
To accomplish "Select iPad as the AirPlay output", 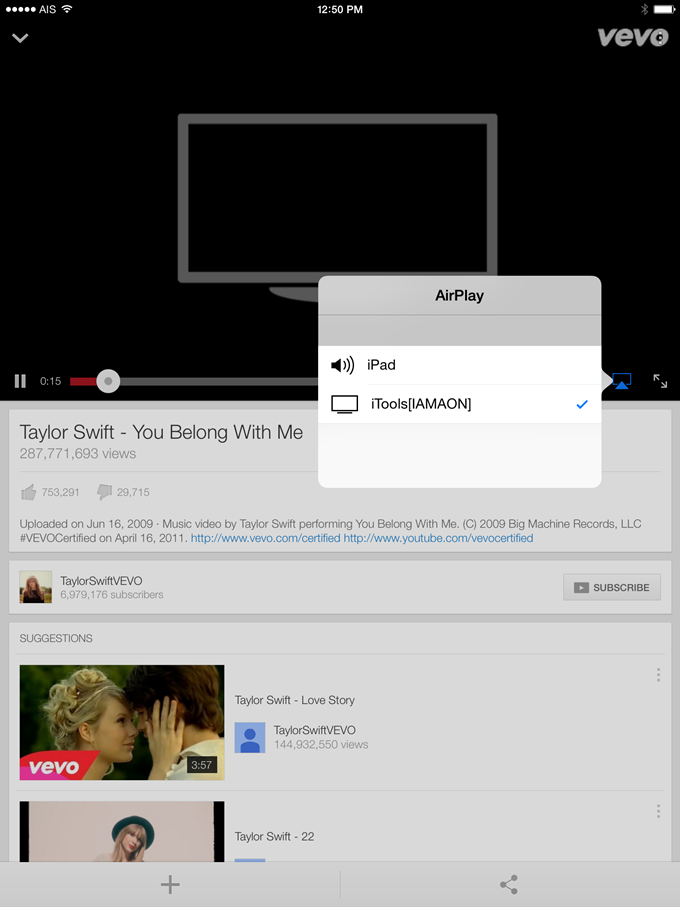I will [460, 365].
